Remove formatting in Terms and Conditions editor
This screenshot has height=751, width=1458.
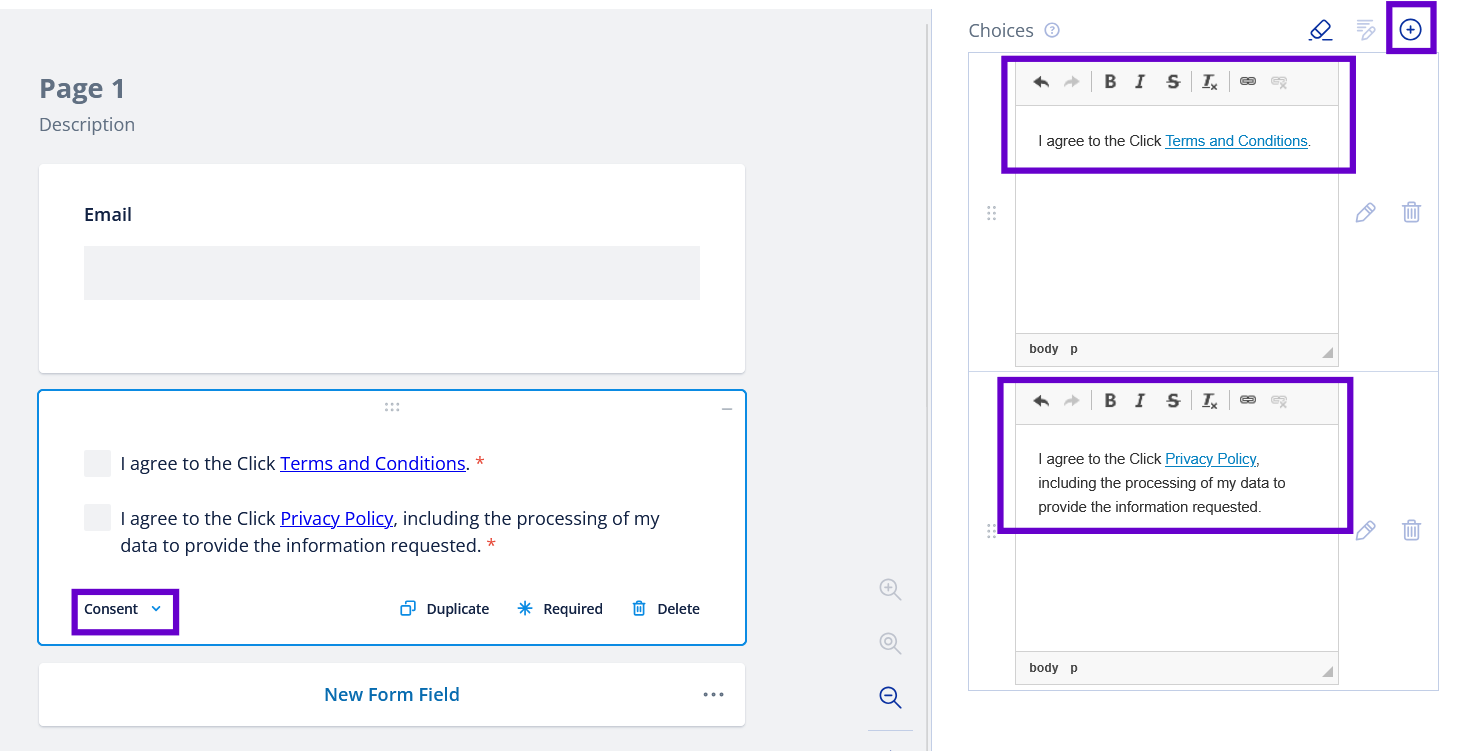pos(1210,82)
